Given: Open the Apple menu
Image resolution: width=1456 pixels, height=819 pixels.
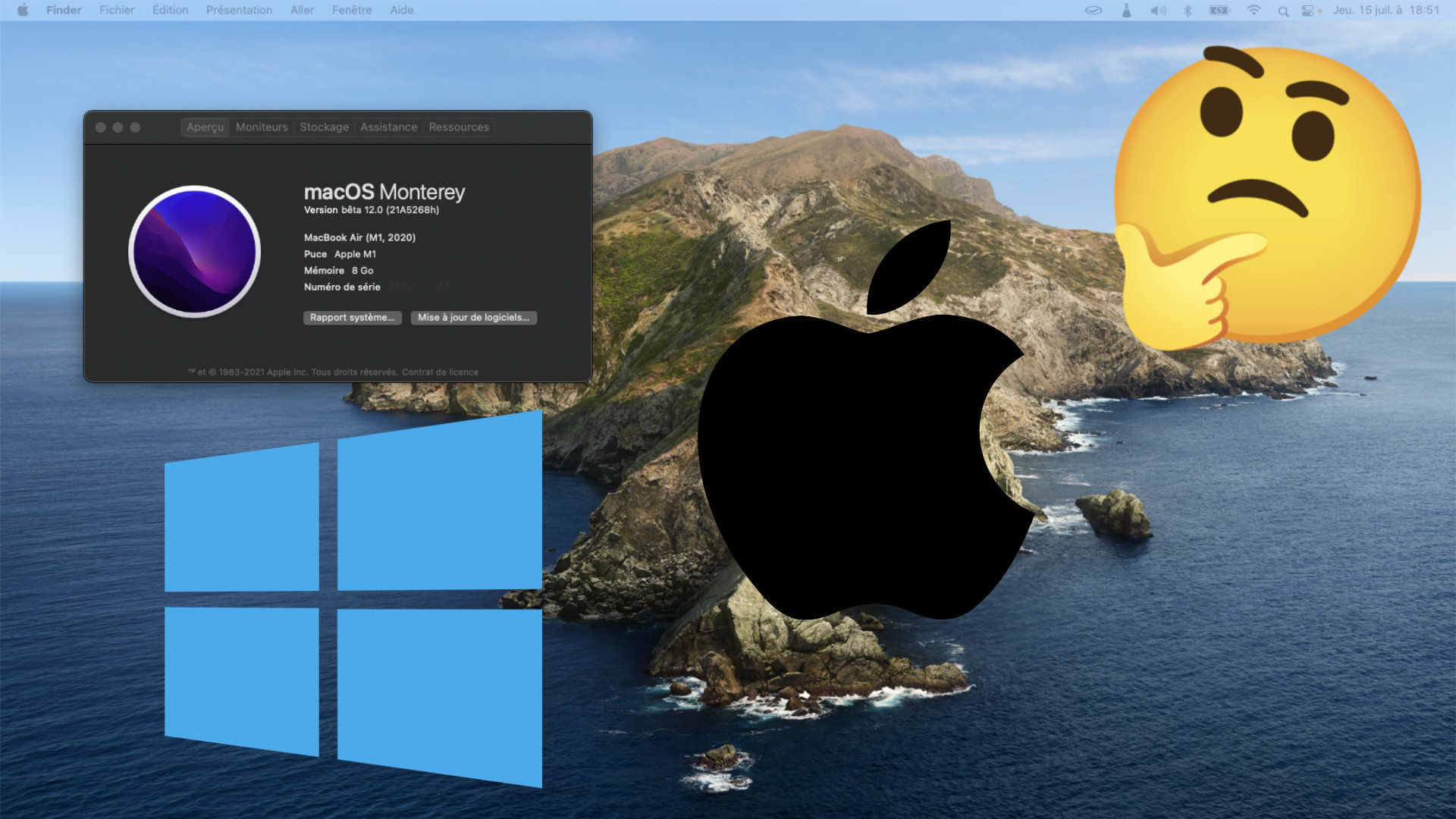Looking at the screenshot, I should (23, 10).
